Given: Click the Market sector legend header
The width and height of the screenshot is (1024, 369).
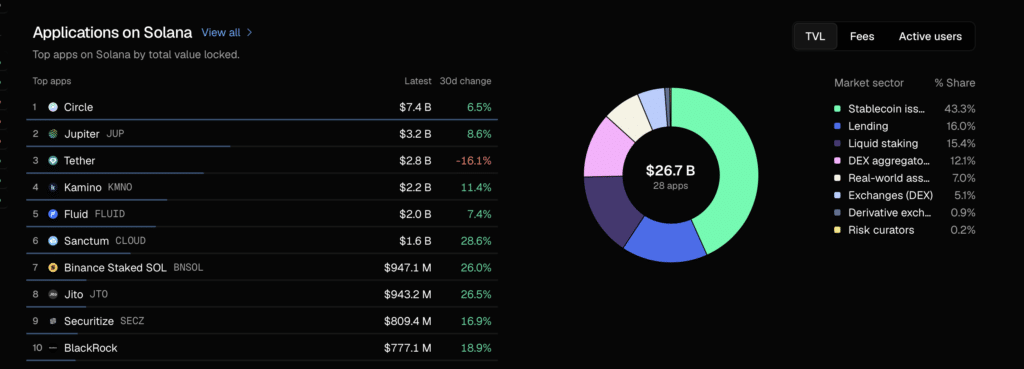Looking at the screenshot, I should point(869,83).
